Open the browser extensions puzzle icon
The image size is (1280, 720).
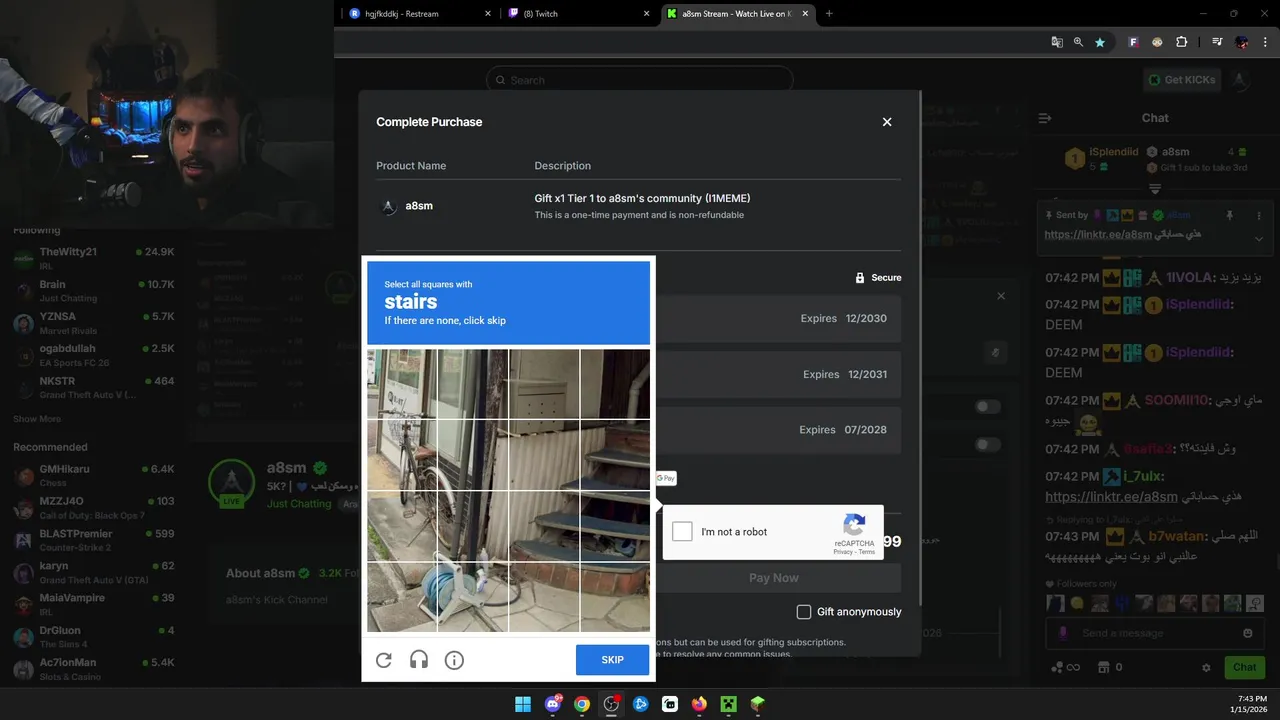pyautogui.click(x=1182, y=42)
